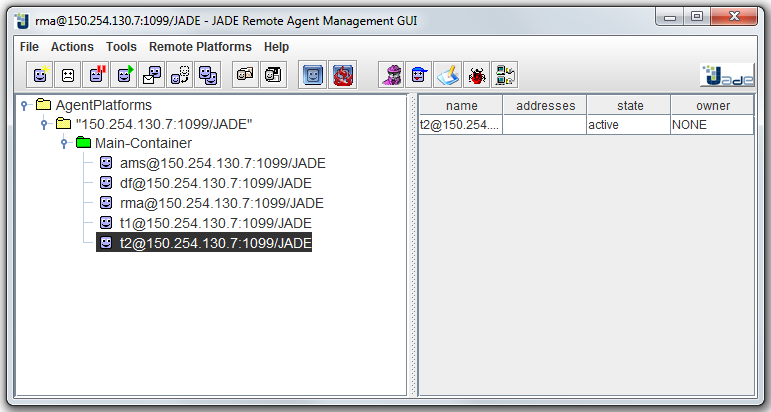
Task: Click the Jade logo in toolbar
Action: 727,75
